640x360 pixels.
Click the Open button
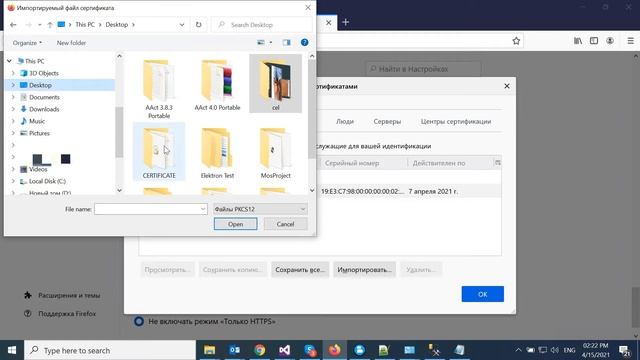[x=236, y=224]
